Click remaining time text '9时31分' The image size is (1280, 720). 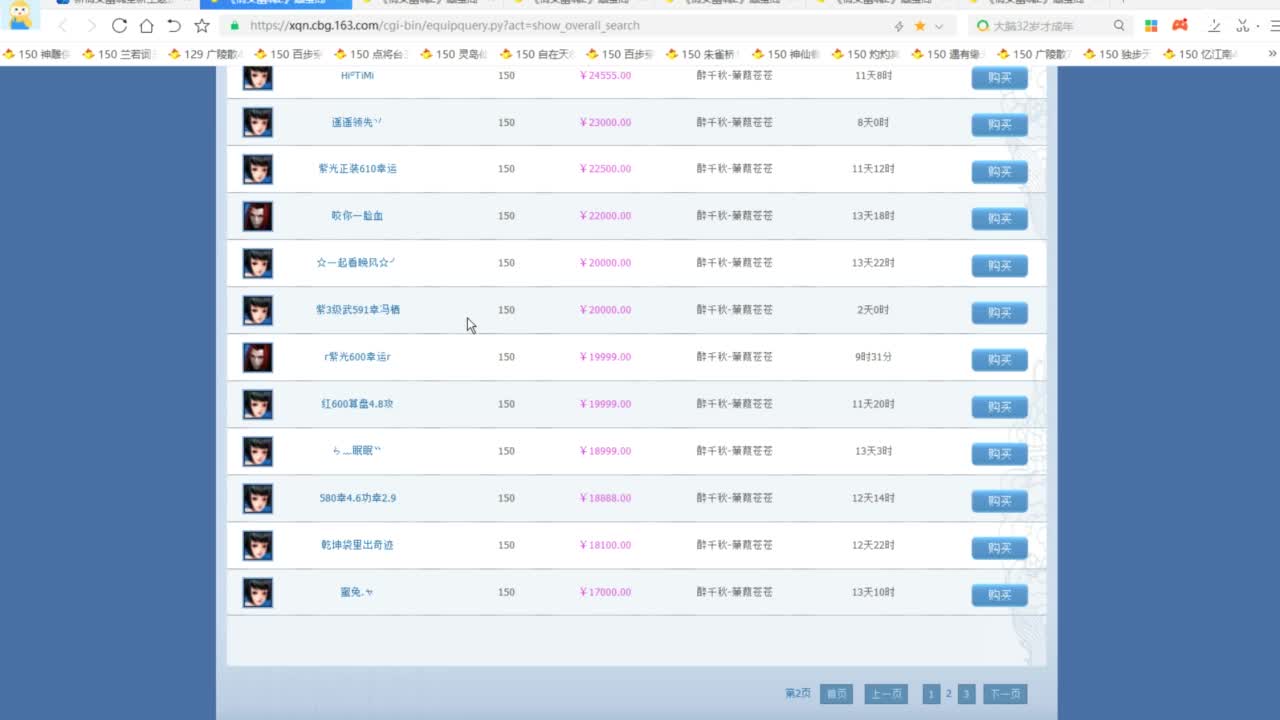(873, 357)
